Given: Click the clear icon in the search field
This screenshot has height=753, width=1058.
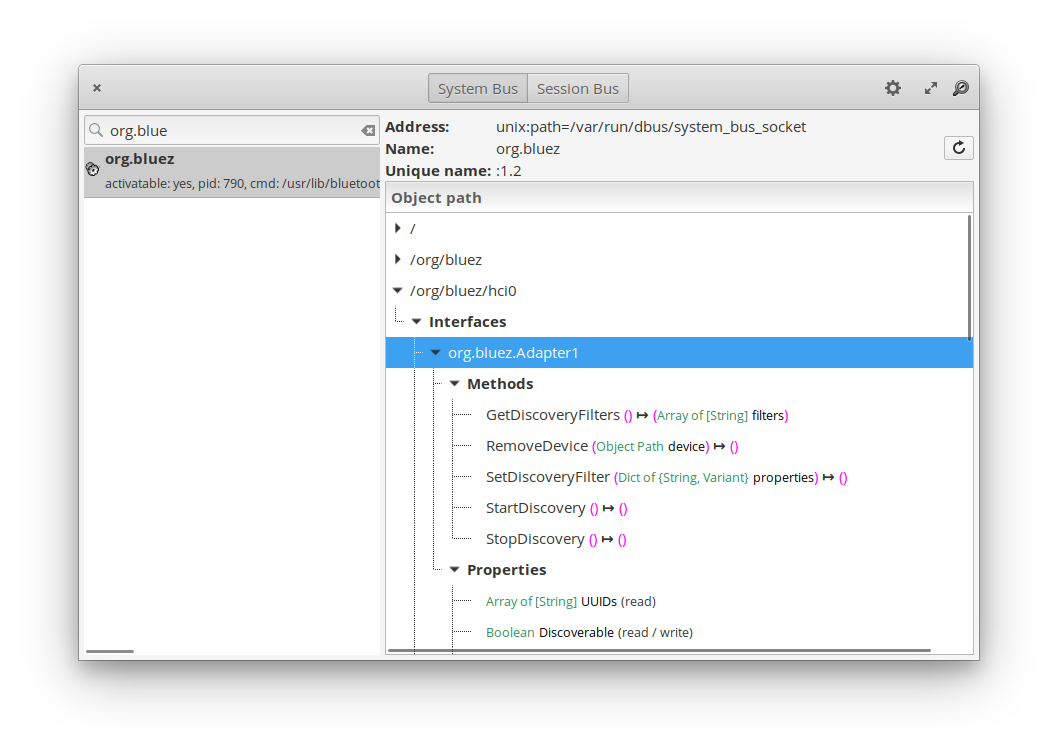Looking at the screenshot, I should point(368,130).
